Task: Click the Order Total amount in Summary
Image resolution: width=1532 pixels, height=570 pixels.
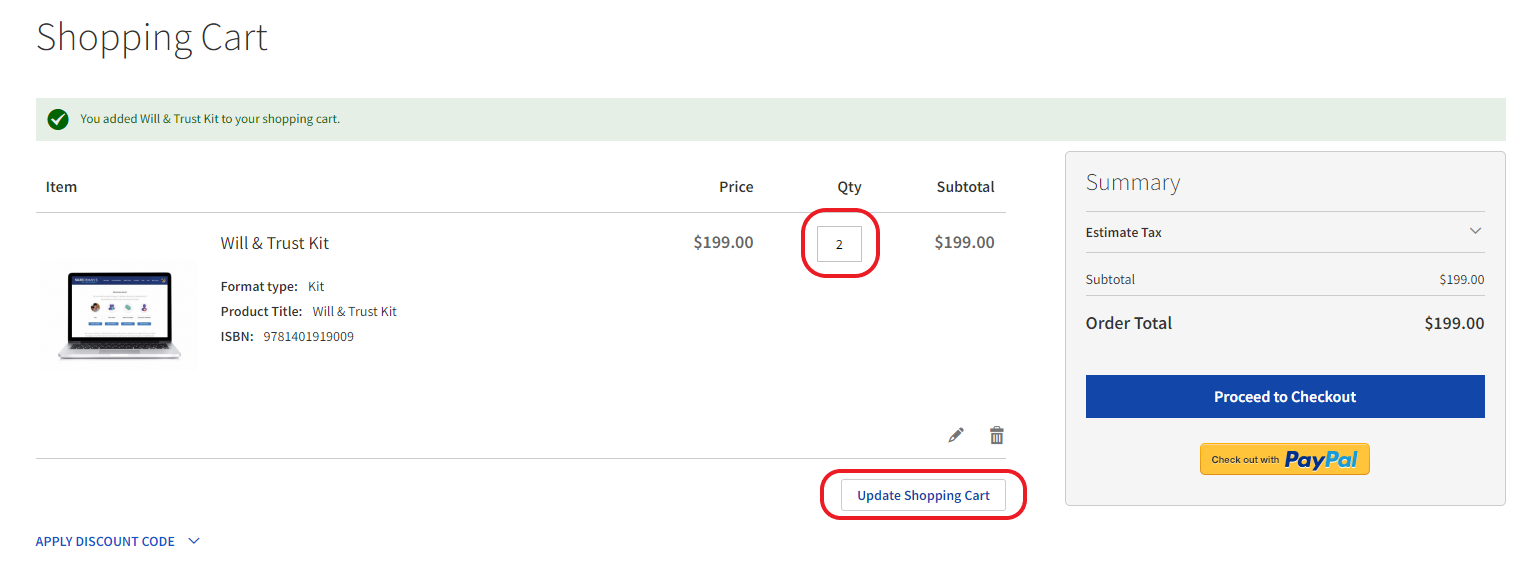Action: (x=1454, y=323)
